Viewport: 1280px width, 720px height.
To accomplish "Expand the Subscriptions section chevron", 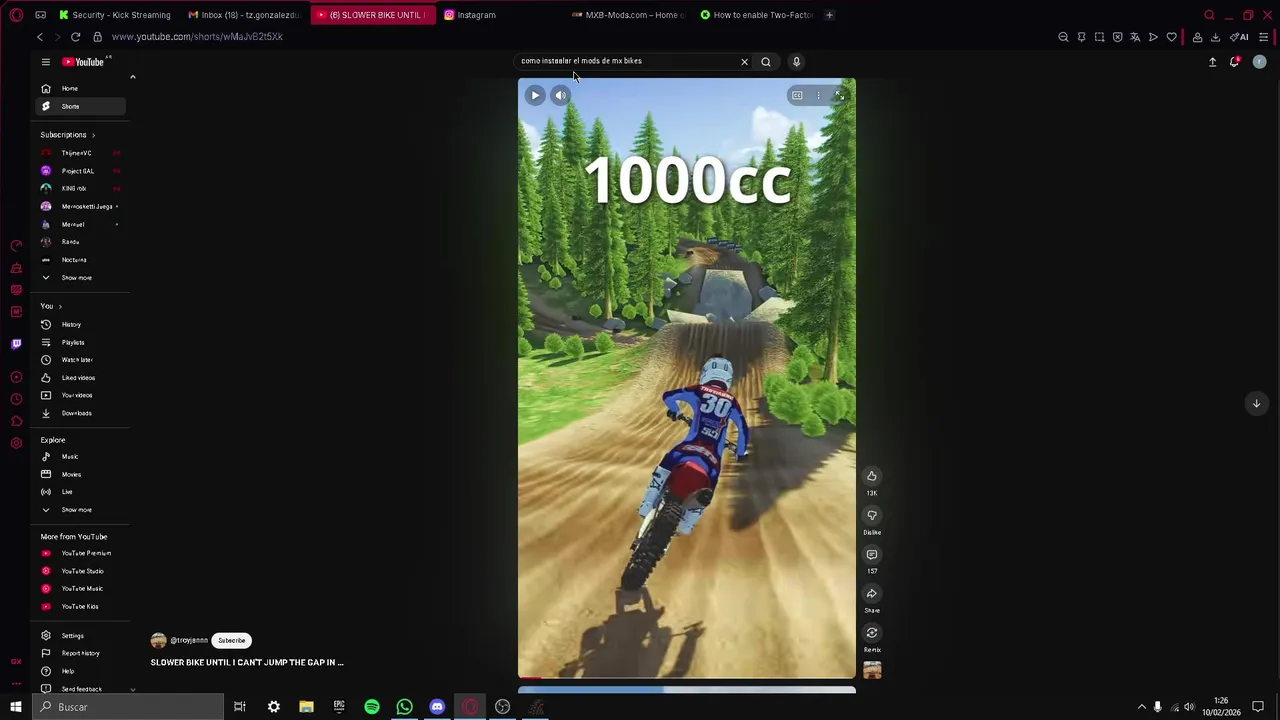I will tap(93, 135).
